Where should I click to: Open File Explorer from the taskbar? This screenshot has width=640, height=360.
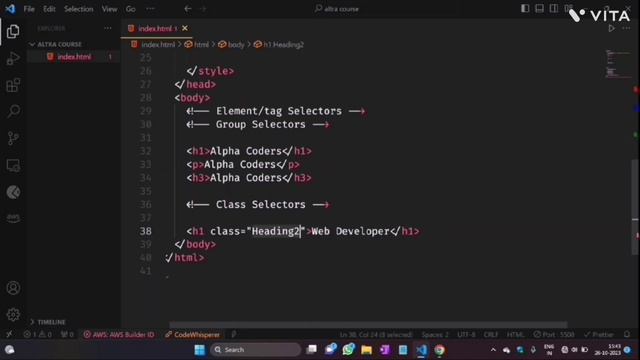(x=367, y=350)
